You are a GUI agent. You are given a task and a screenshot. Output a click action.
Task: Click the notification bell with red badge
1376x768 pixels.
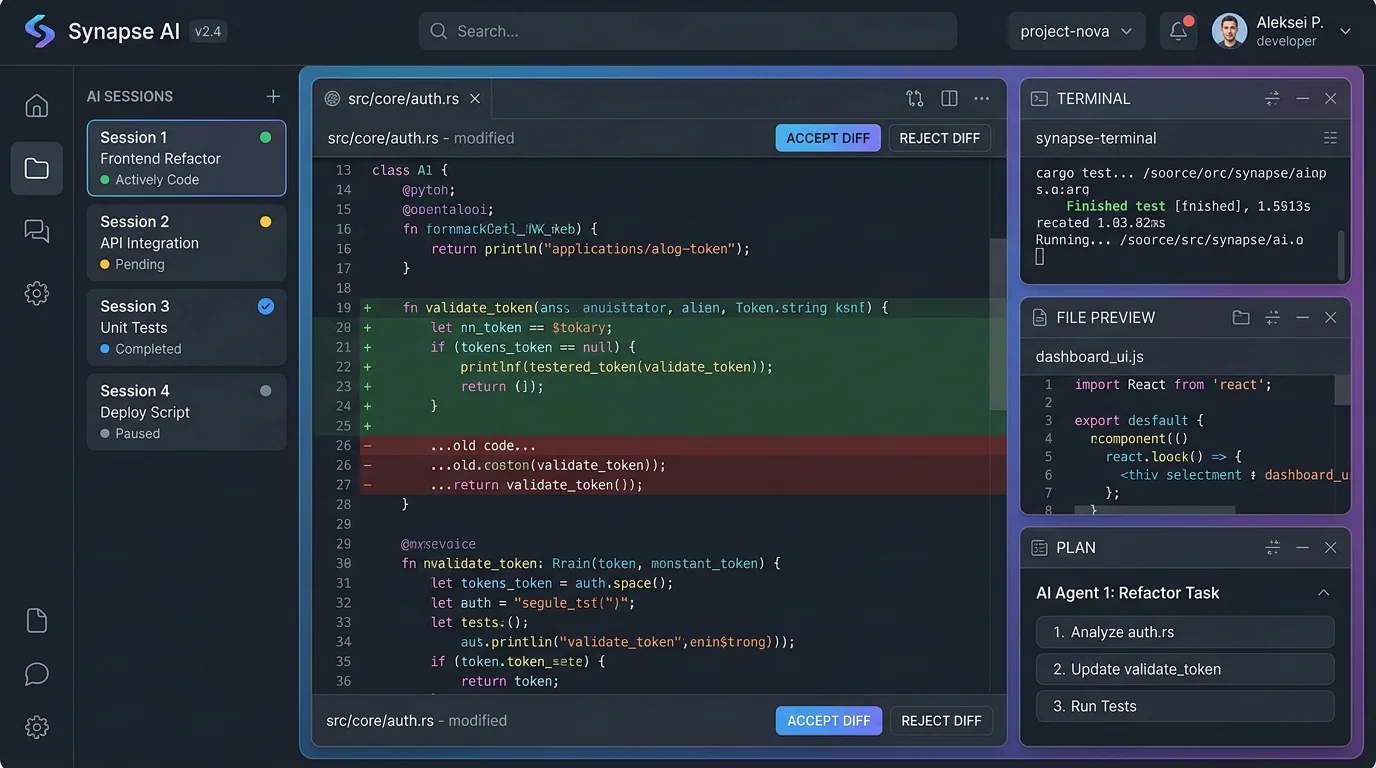[1178, 30]
